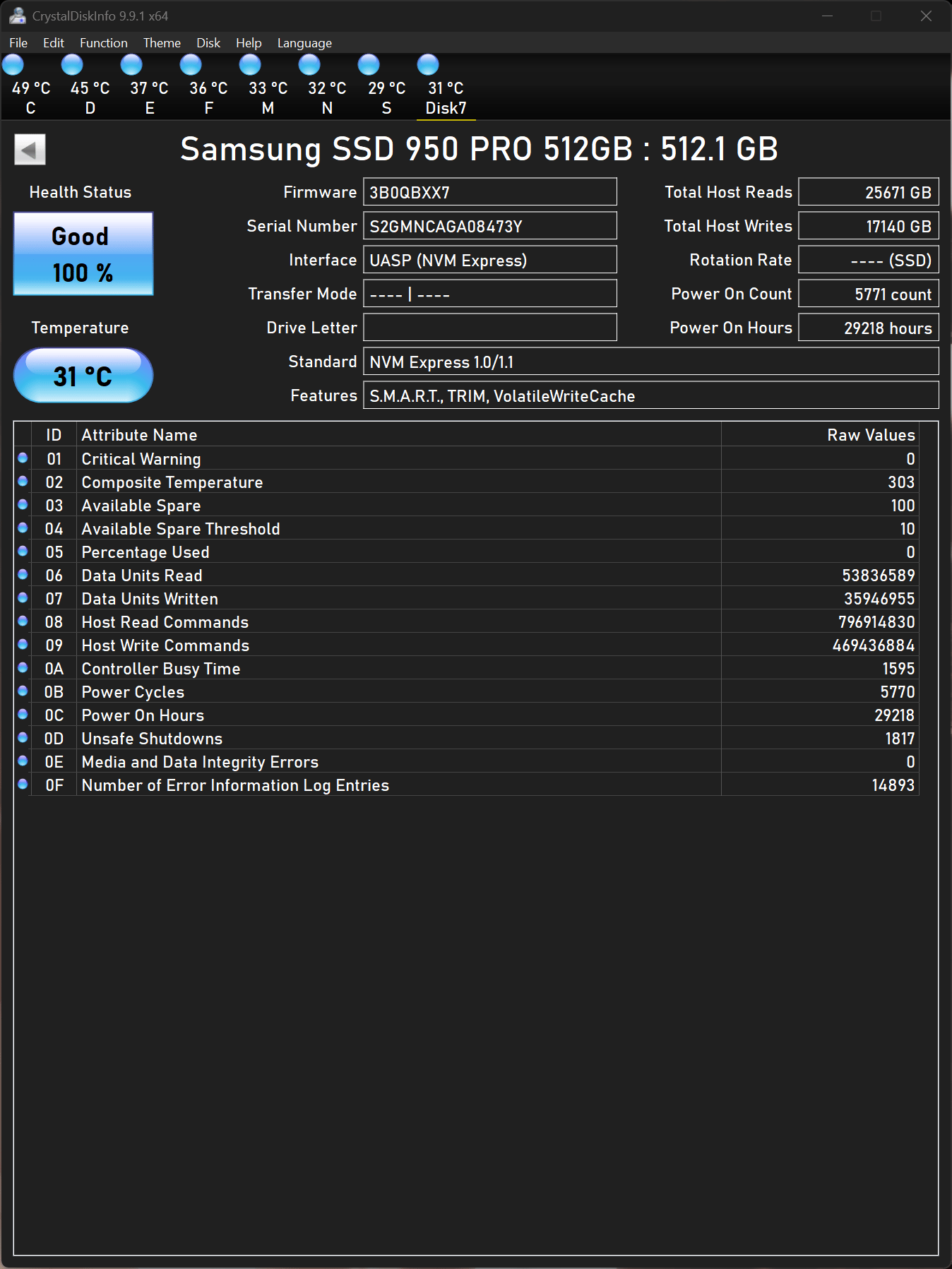Open the Disk menu
The height and width of the screenshot is (1269, 952).
tap(208, 43)
